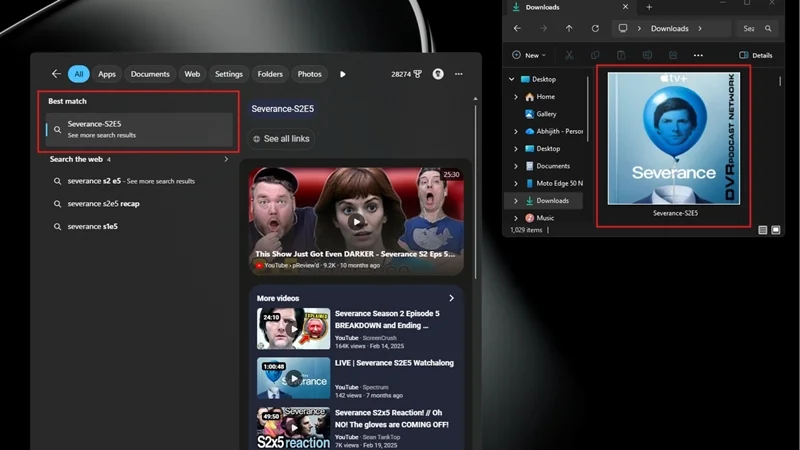Click the Share toolbar icon
Image resolution: width=800 pixels, height=450 pixels.
(x=673, y=55)
